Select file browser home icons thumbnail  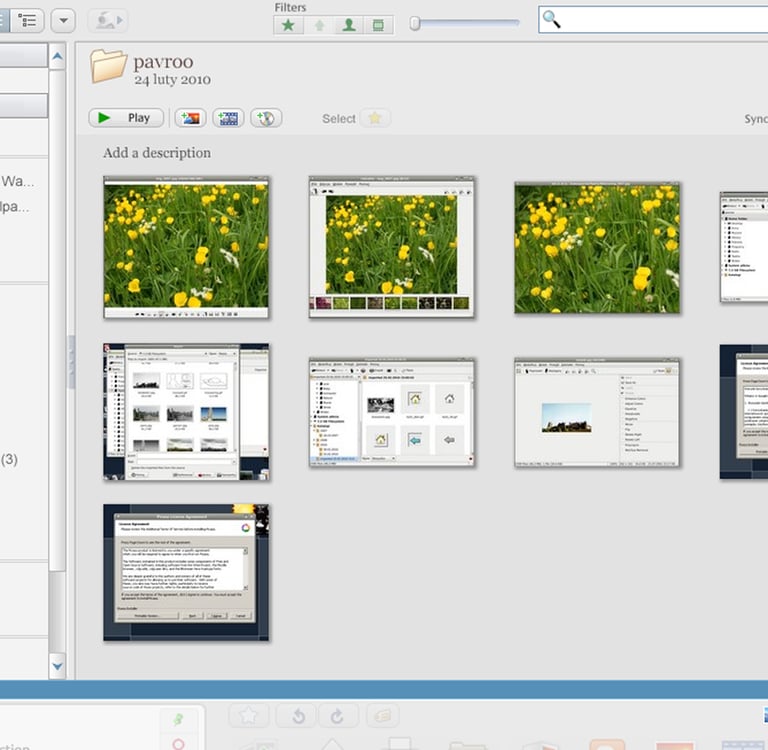point(391,412)
